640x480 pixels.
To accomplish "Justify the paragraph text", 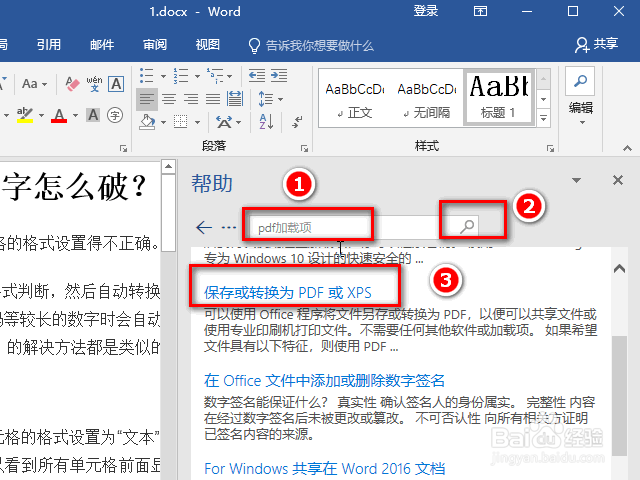I will click(x=213, y=99).
